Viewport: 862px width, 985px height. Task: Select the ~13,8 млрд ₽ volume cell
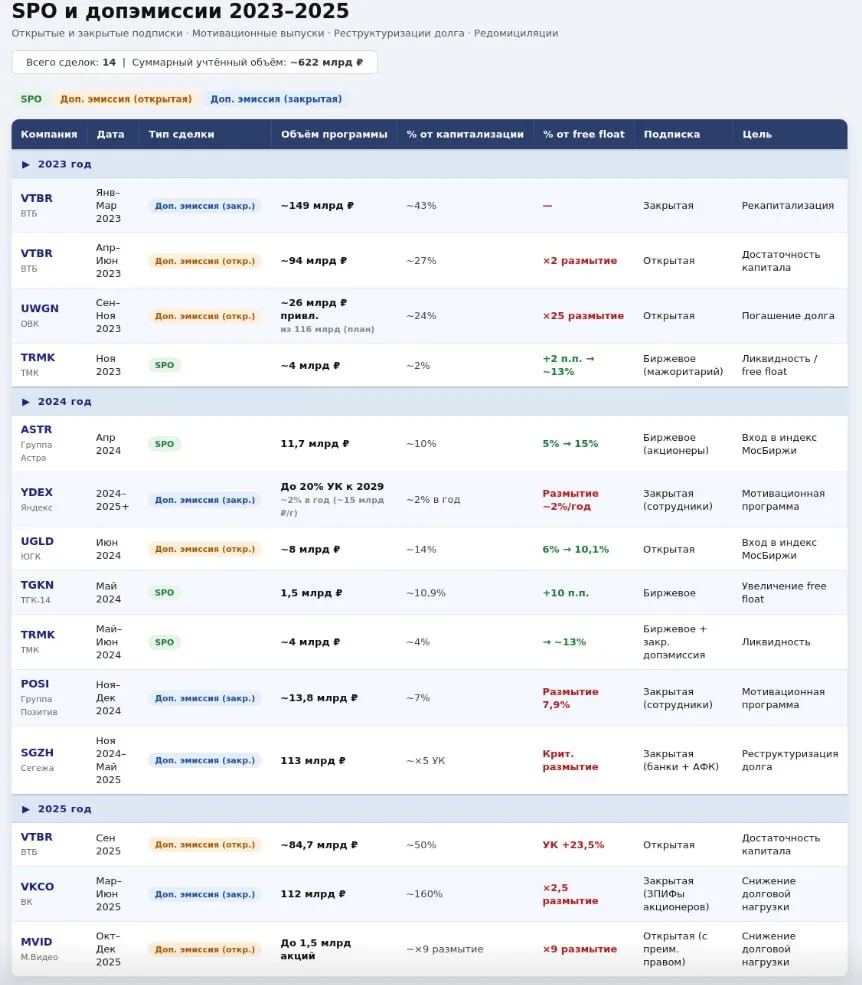(x=319, y=698)
